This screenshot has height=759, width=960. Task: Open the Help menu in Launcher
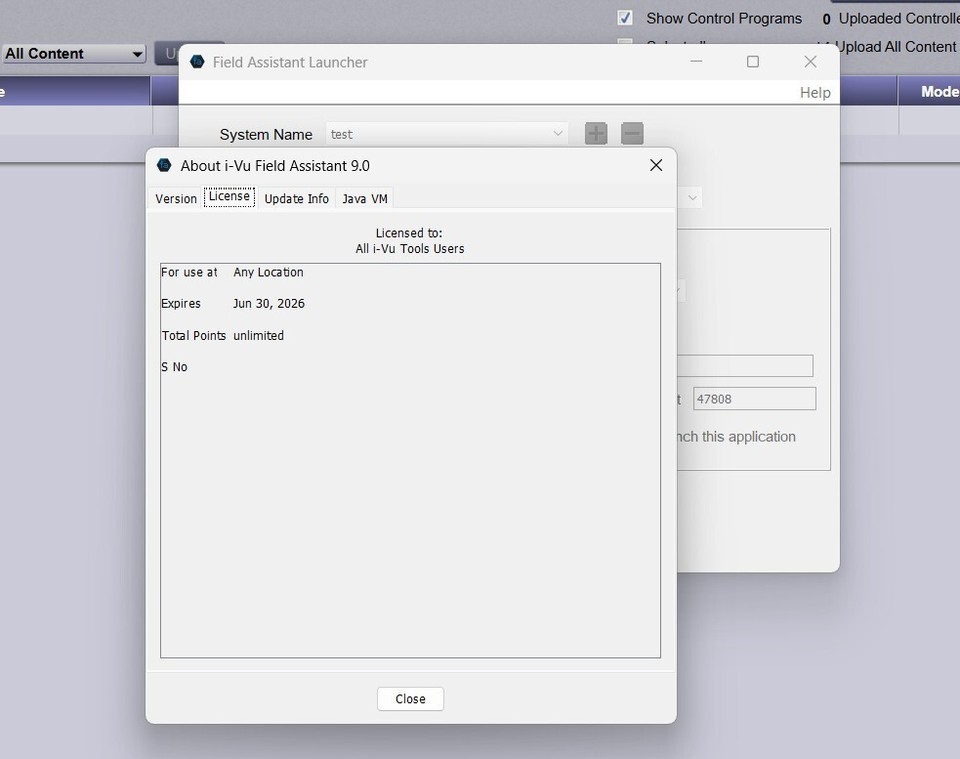tap(815, 92)
